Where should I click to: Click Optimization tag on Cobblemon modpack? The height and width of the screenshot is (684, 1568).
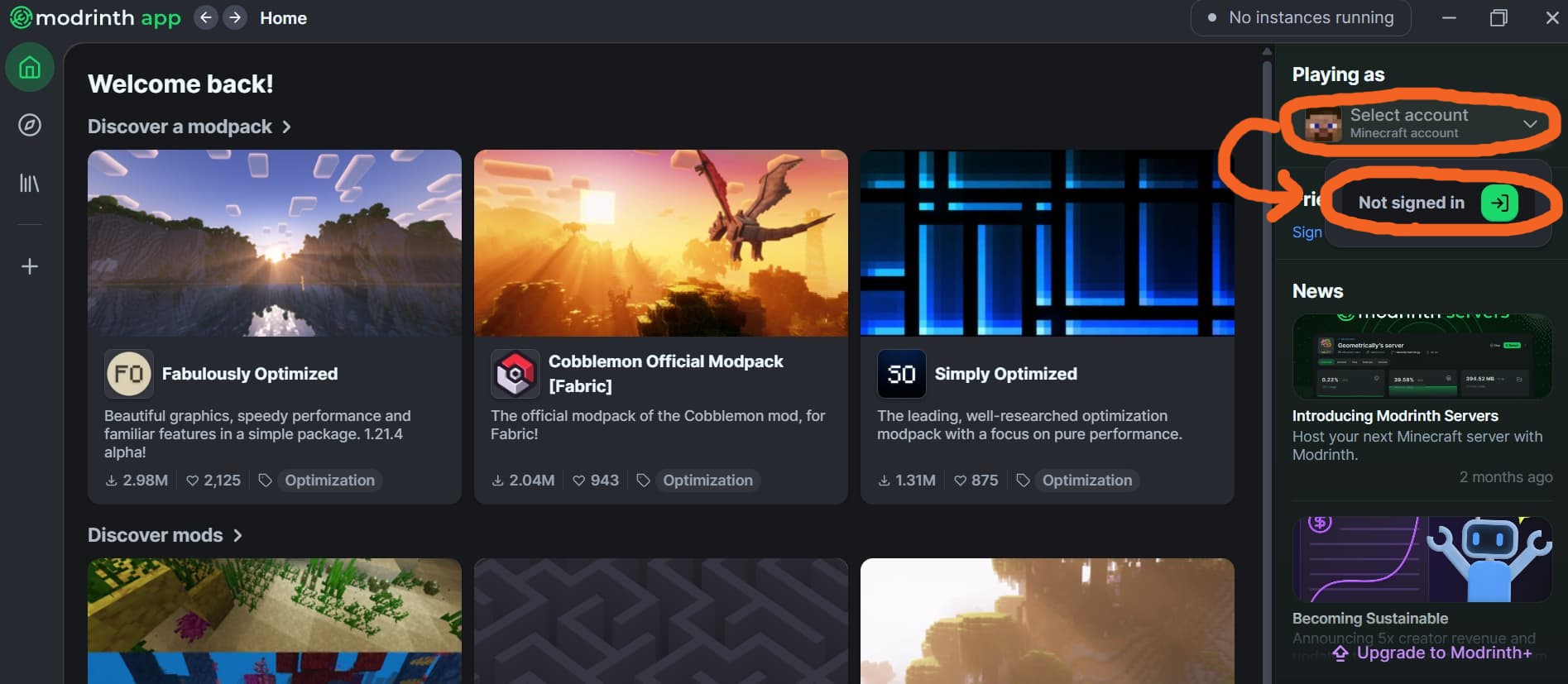click(x=707, y=481)
